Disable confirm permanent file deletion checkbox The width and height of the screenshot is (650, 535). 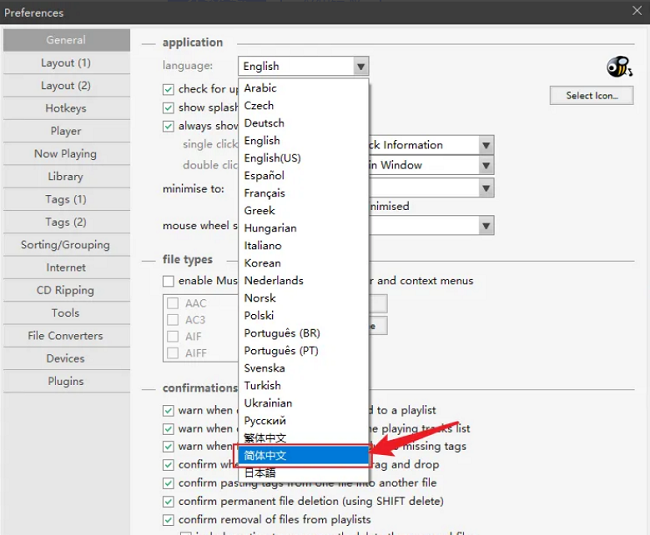169,502
